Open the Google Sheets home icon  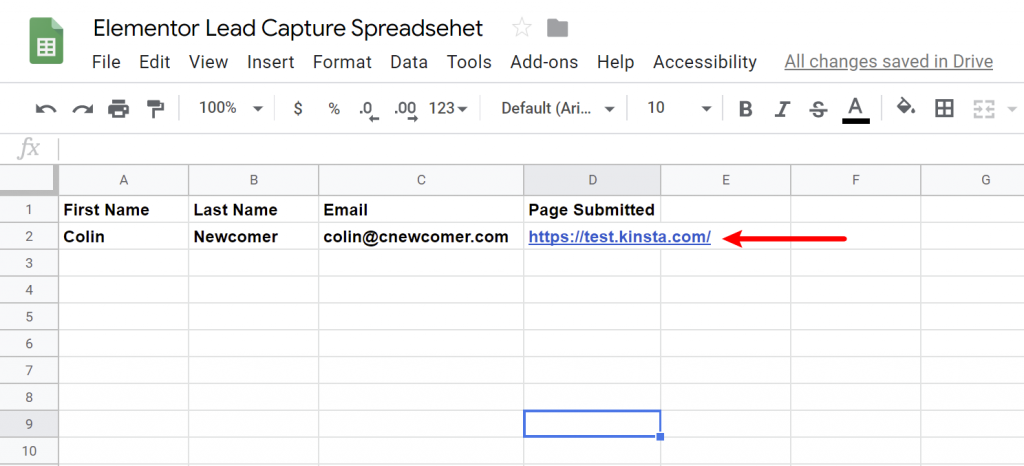[46, 43]
